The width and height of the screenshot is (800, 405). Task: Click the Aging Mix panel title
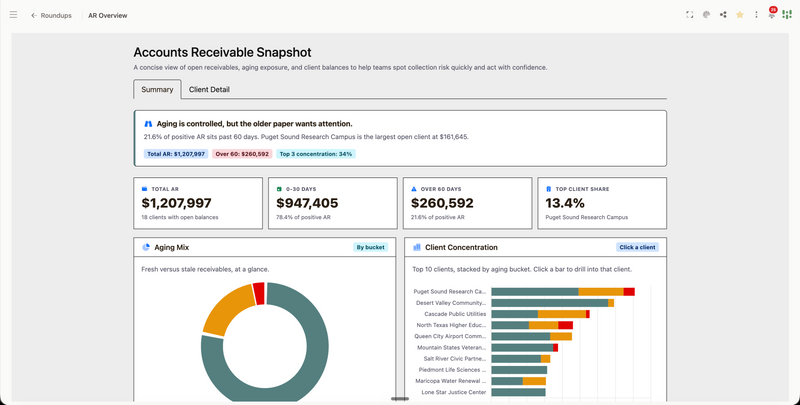[x=171, y=247]
